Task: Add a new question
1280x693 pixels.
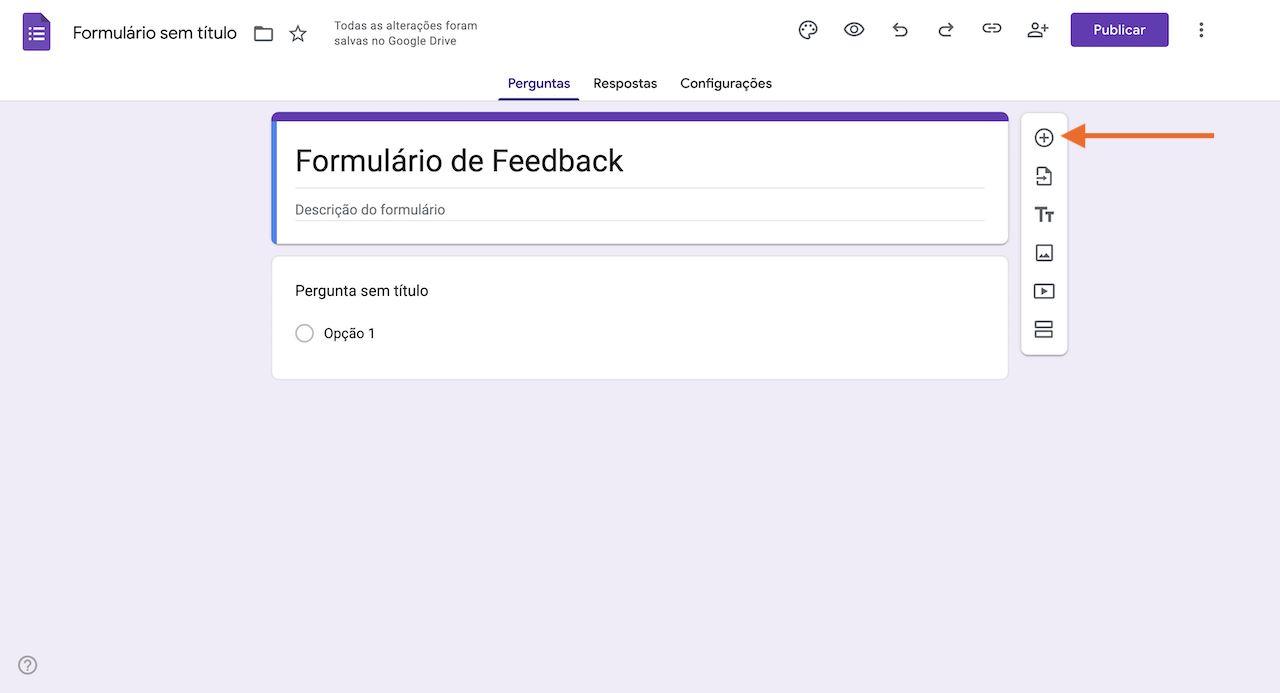Action: click(1044, 137)
